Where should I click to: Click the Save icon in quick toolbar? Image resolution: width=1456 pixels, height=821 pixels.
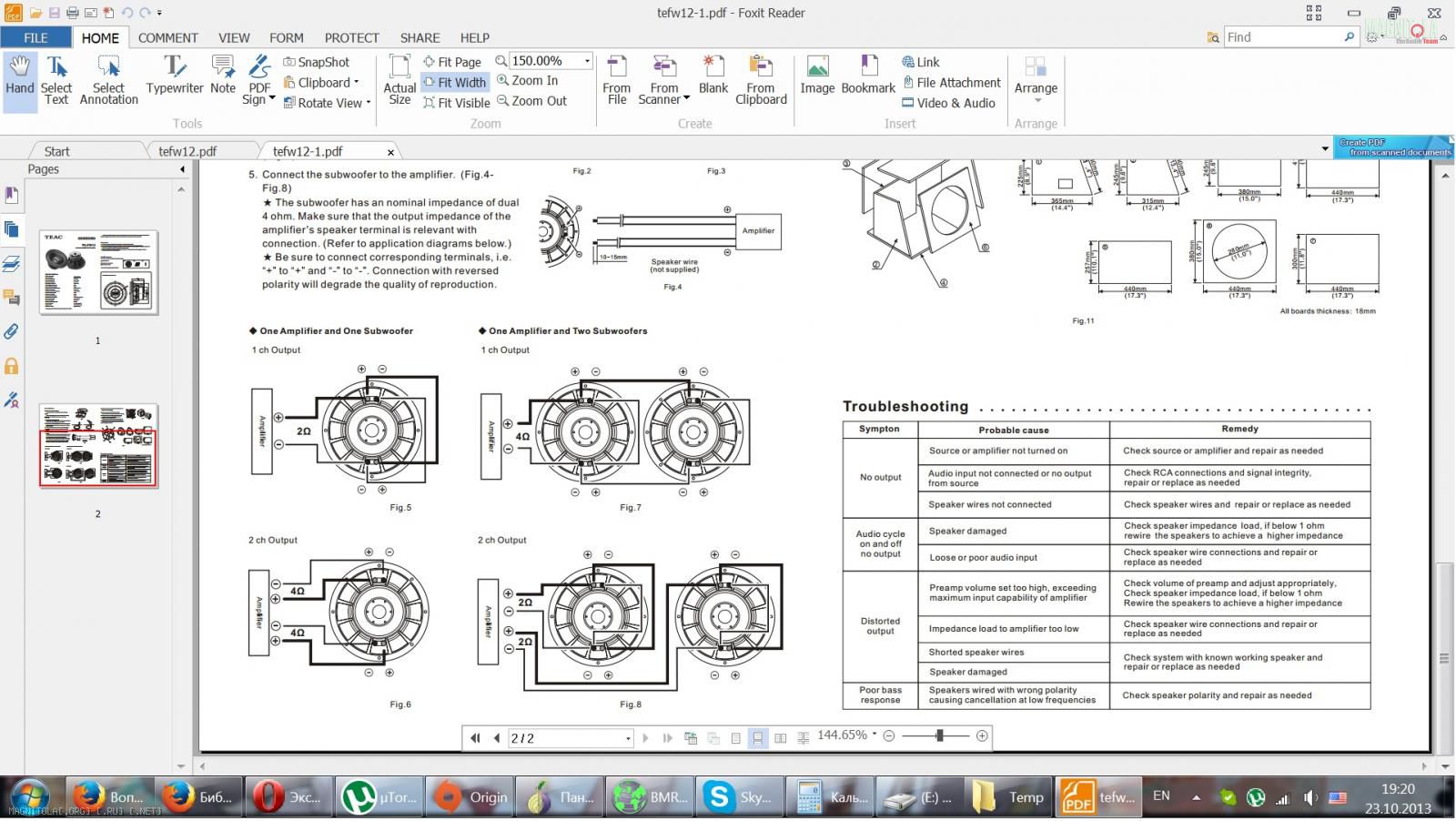click(55, 13)
